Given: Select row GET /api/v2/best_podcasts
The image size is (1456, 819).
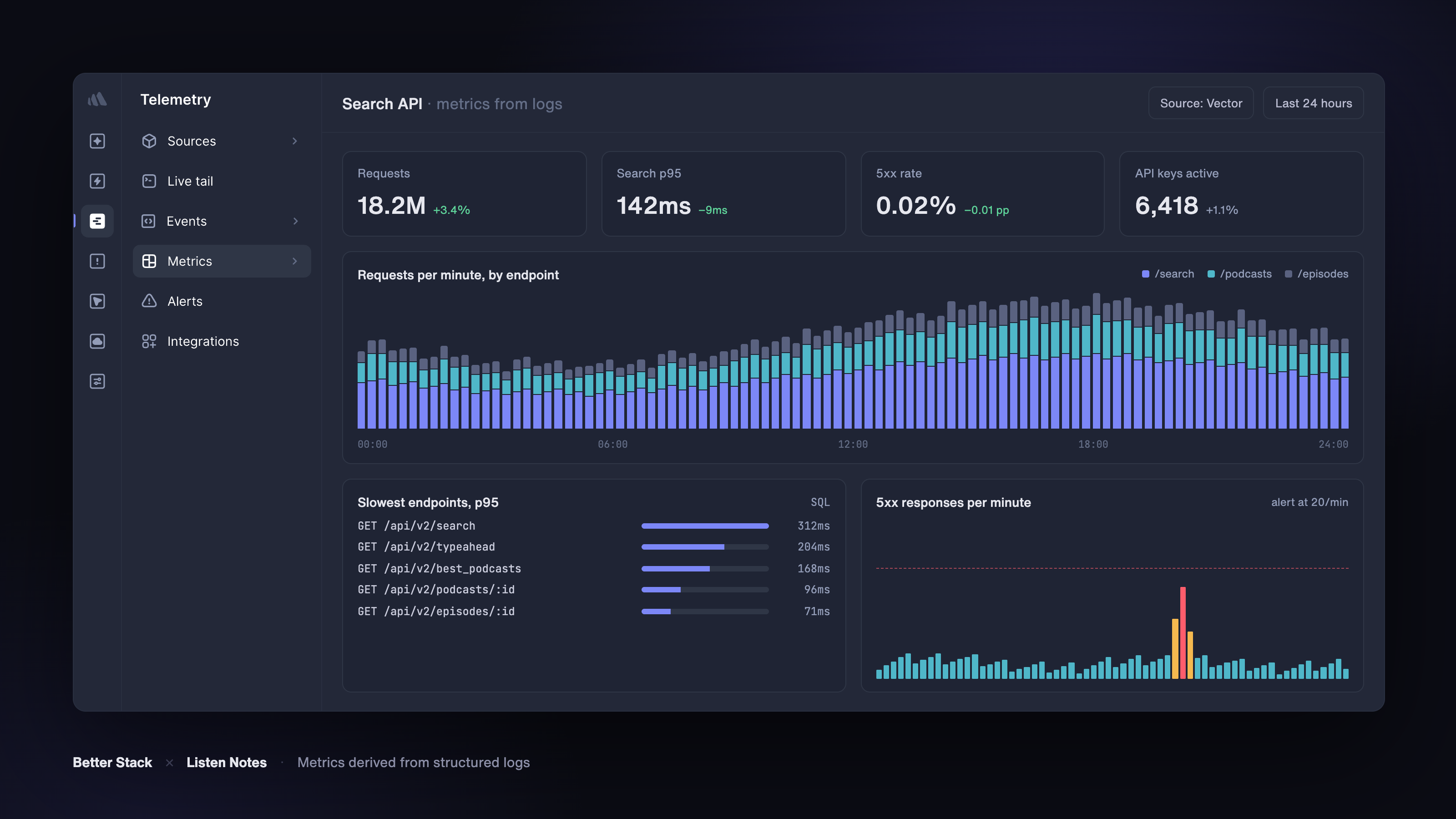Looking at the screenshot, I should [x=594, y=569].
